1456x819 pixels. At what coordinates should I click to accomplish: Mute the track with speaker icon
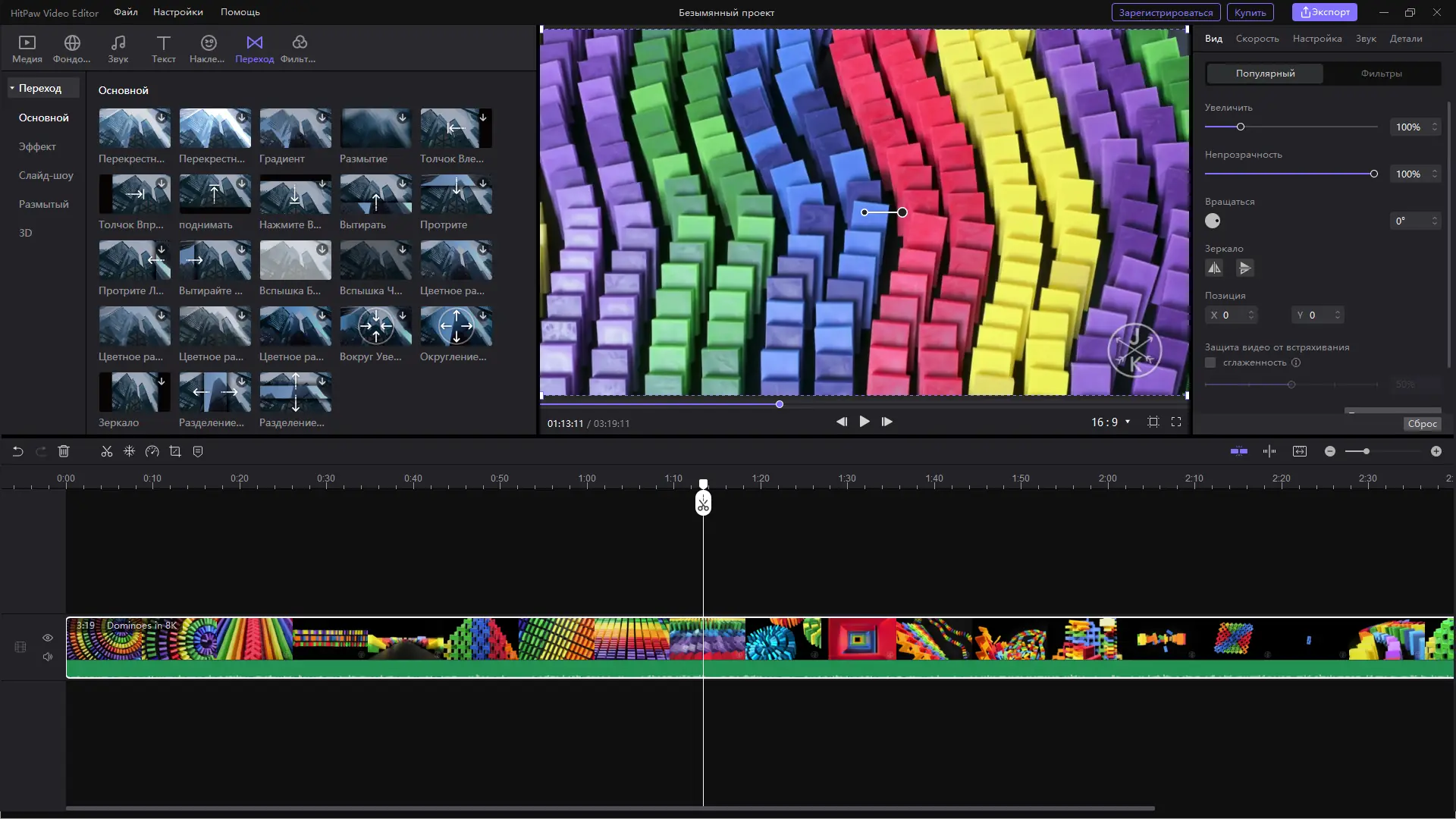(x=48, y=657)
